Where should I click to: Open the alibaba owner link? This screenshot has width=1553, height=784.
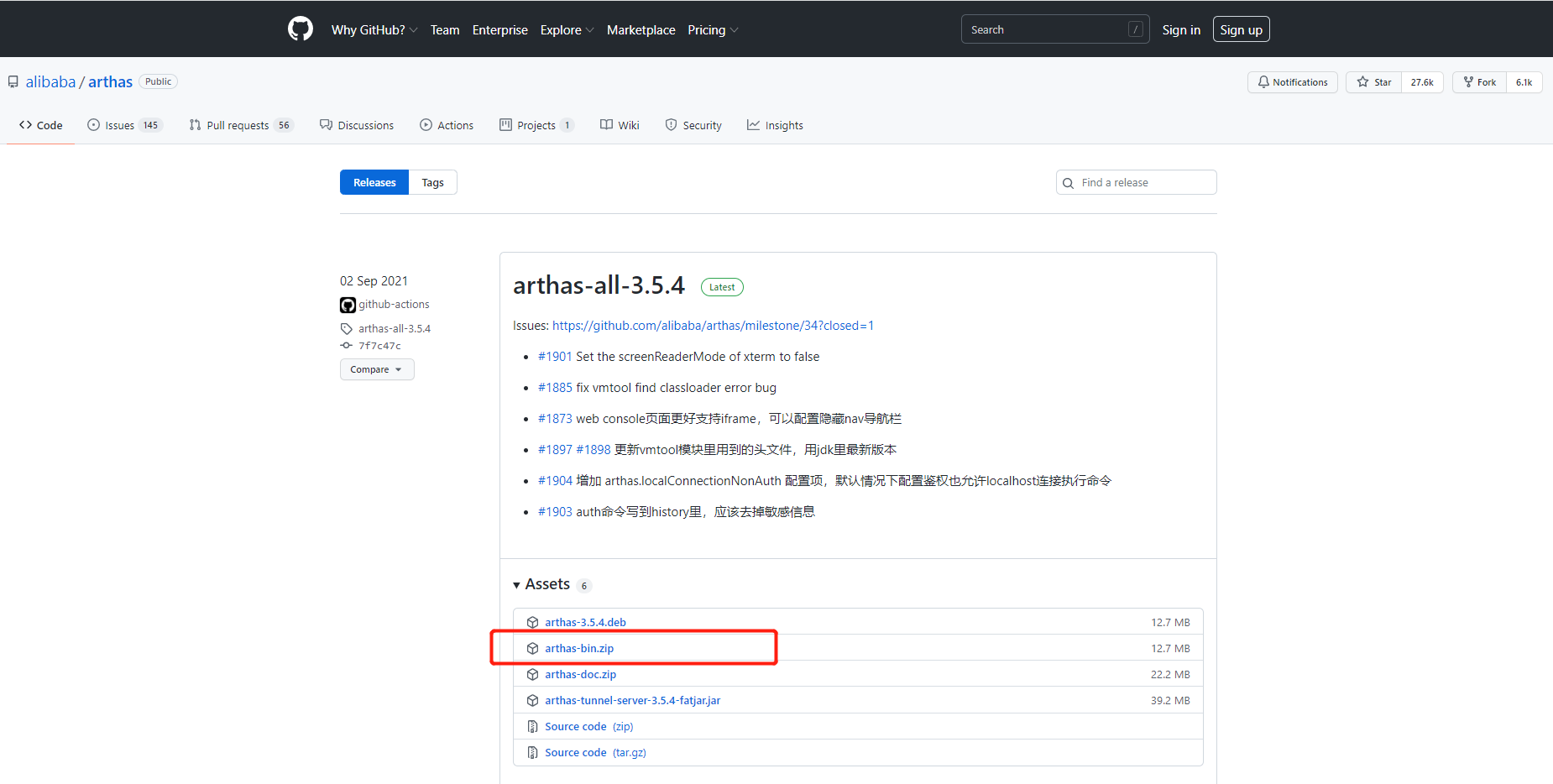tap(50, 81)
